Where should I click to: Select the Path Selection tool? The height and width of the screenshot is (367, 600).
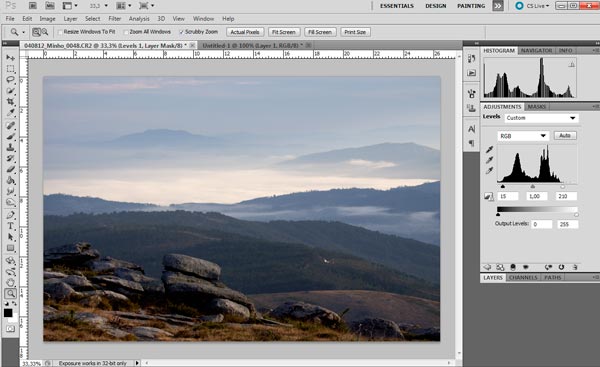click(x=10, y=237)
